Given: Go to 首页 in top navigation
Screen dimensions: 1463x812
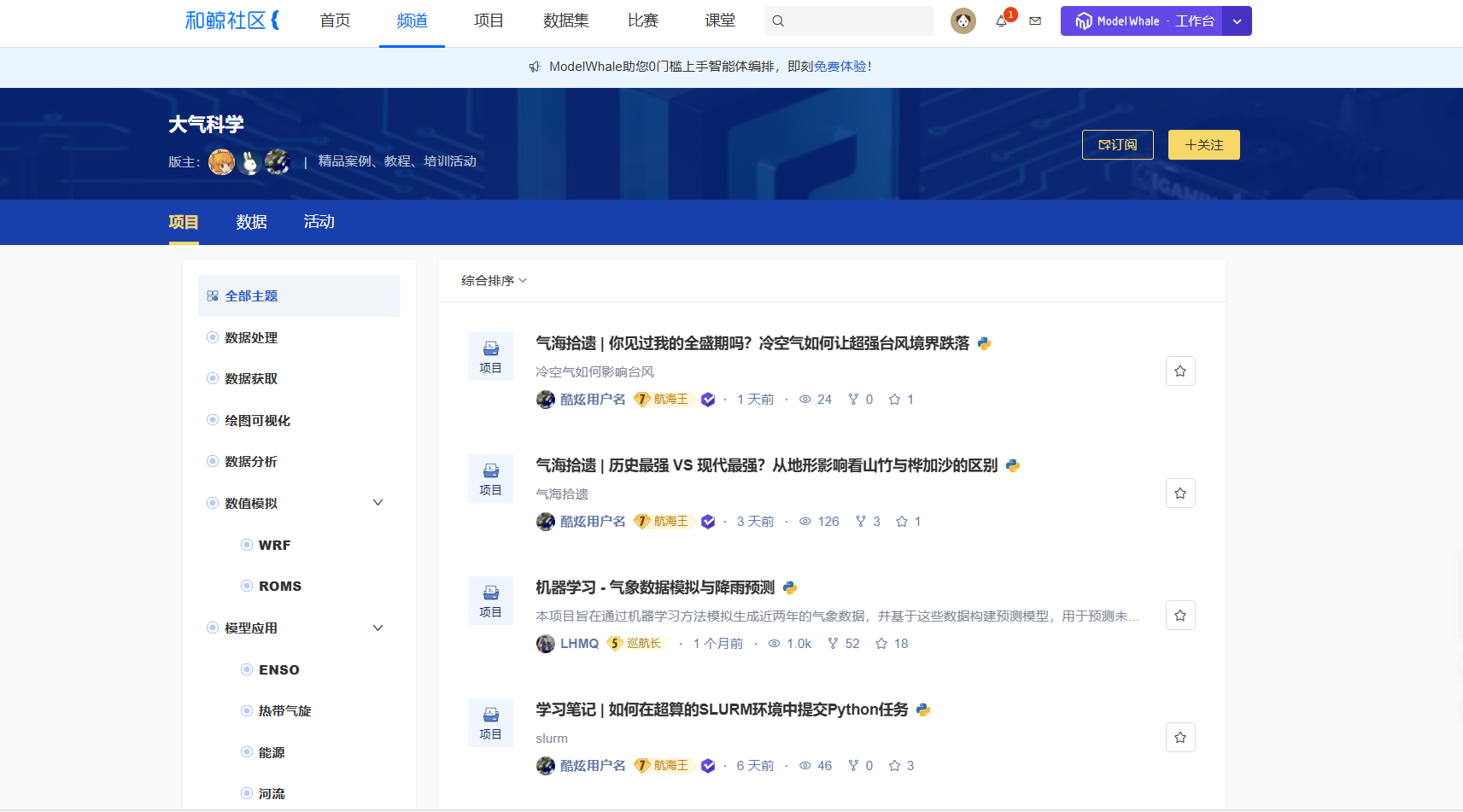Looking at the screenshot, I should pyautogui.click(x=335, y=20).
